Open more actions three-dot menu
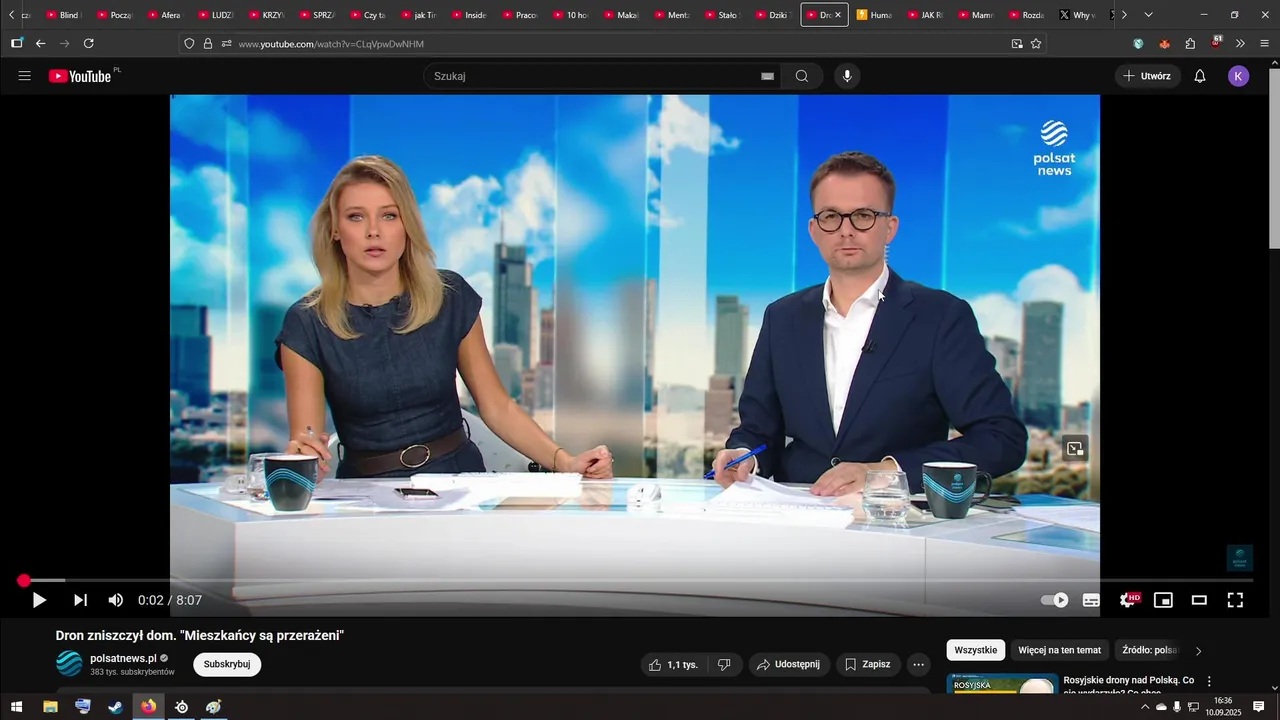Image resolution: width=1280 pixels, height=720 pixels. [x=919, y=664]
